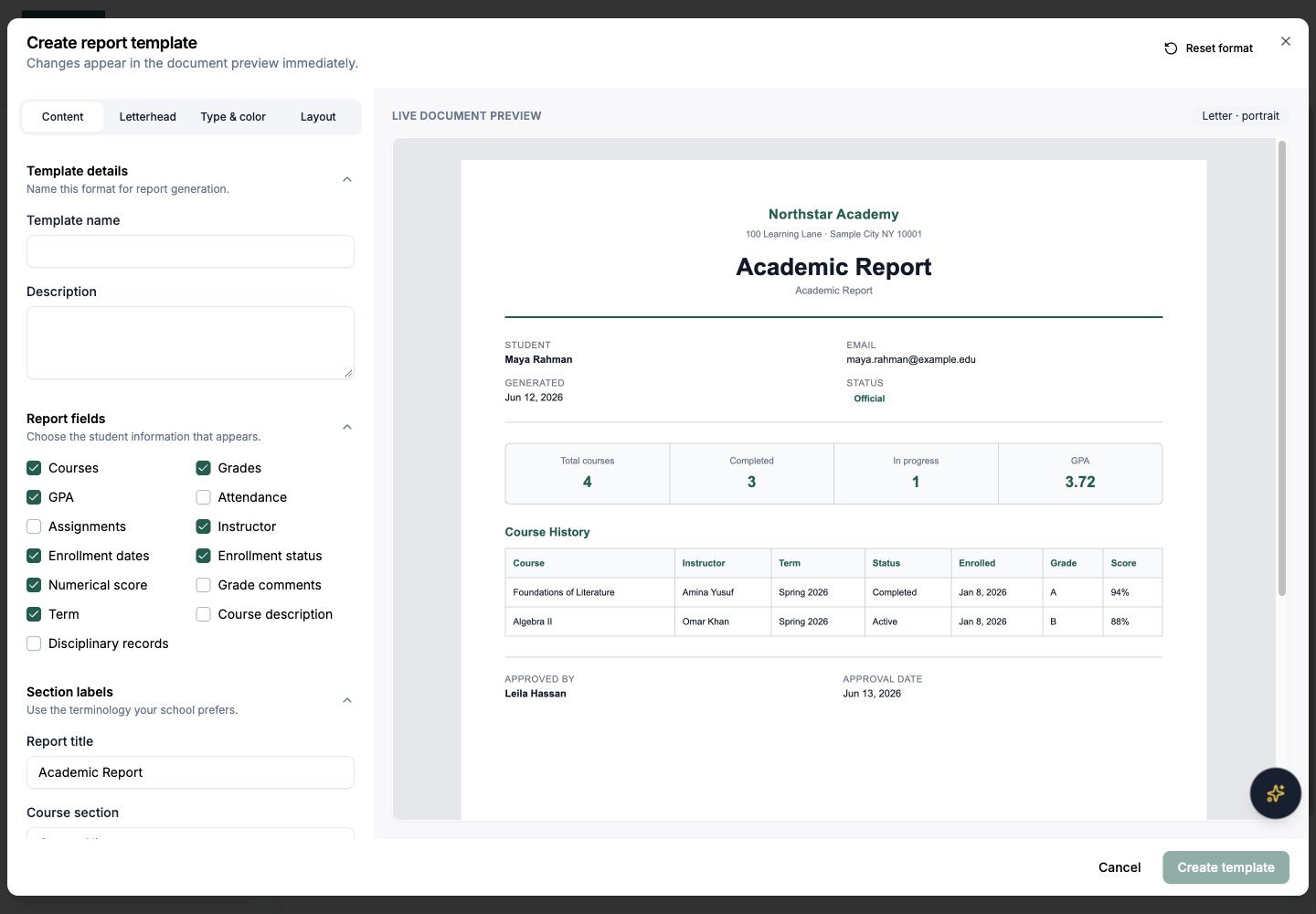
Task: Click the Reset format circular arrow icon
Action: [1171, 48]
